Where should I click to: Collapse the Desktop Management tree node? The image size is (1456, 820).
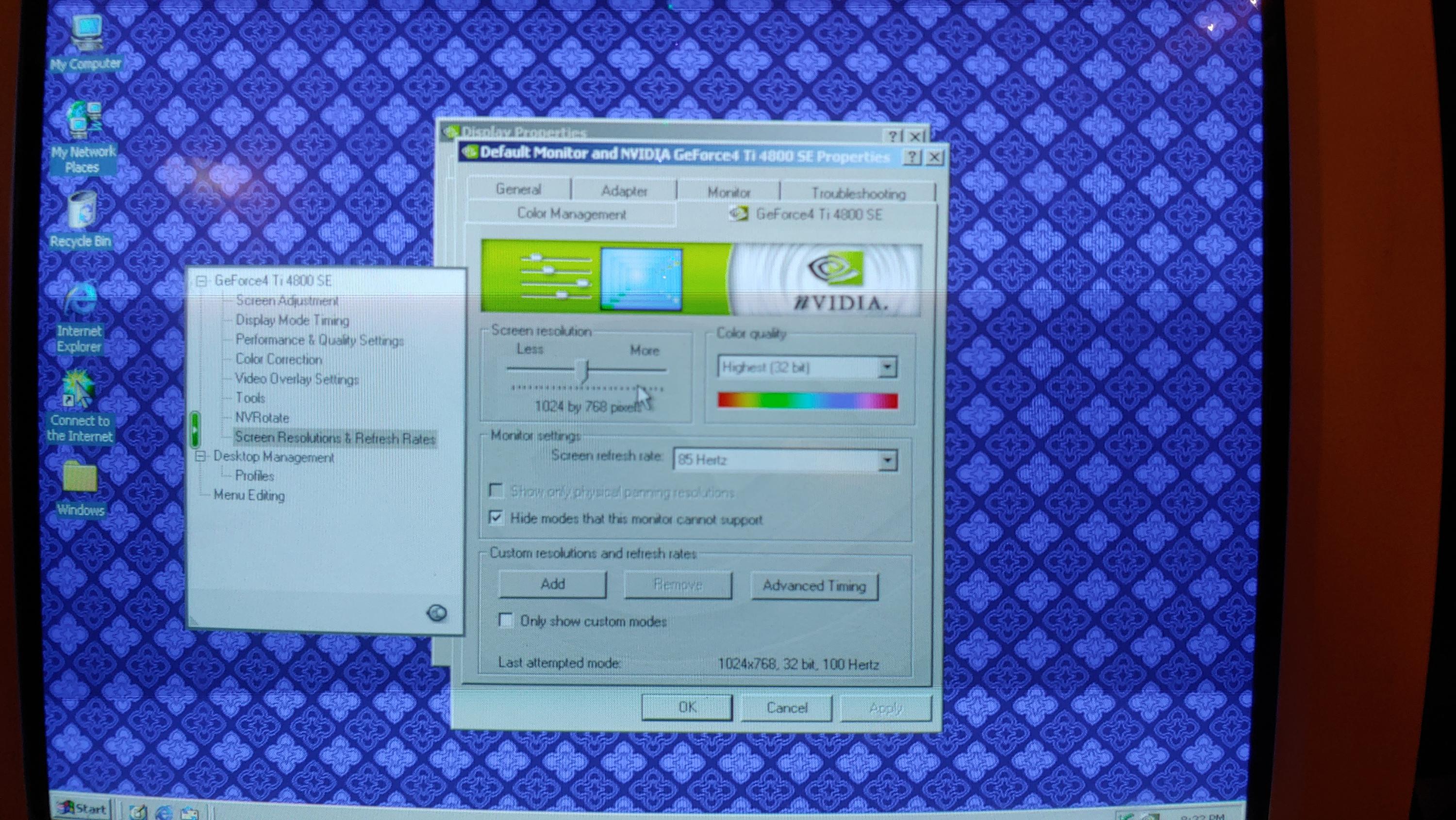200,457
